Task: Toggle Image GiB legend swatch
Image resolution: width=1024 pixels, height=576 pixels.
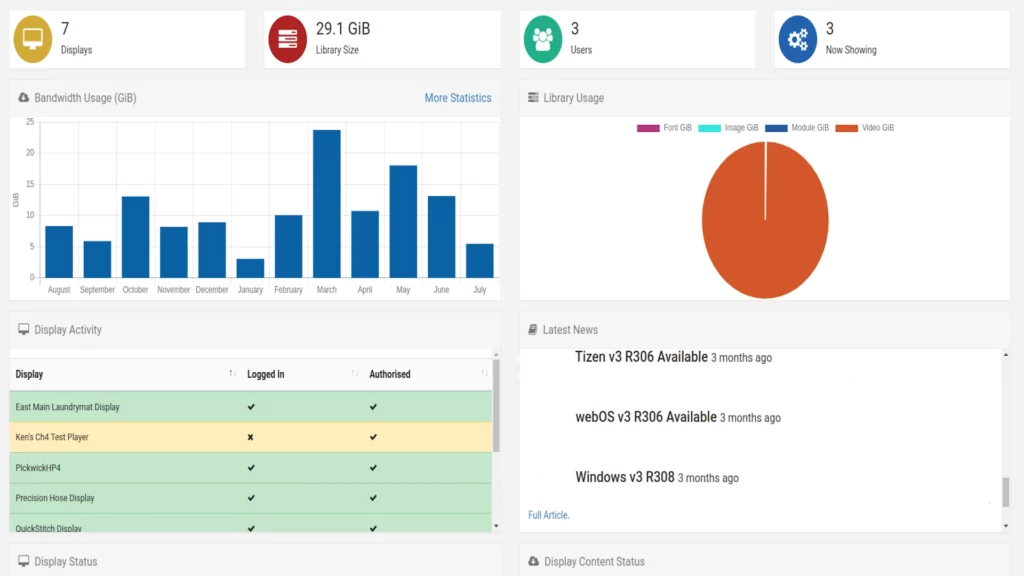Action: (x=709, y=128)
